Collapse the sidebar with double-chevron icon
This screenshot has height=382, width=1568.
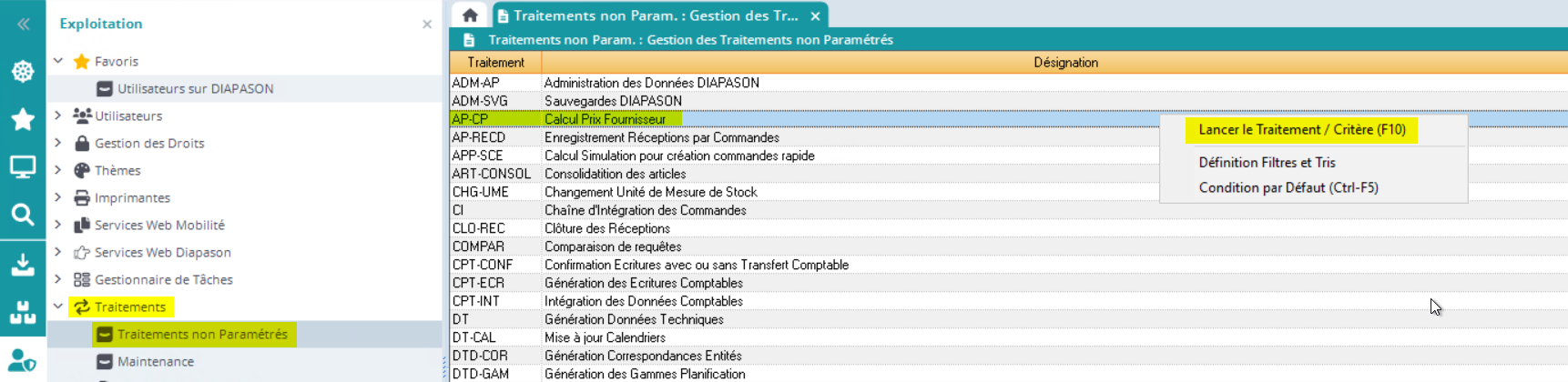(23, 25)
